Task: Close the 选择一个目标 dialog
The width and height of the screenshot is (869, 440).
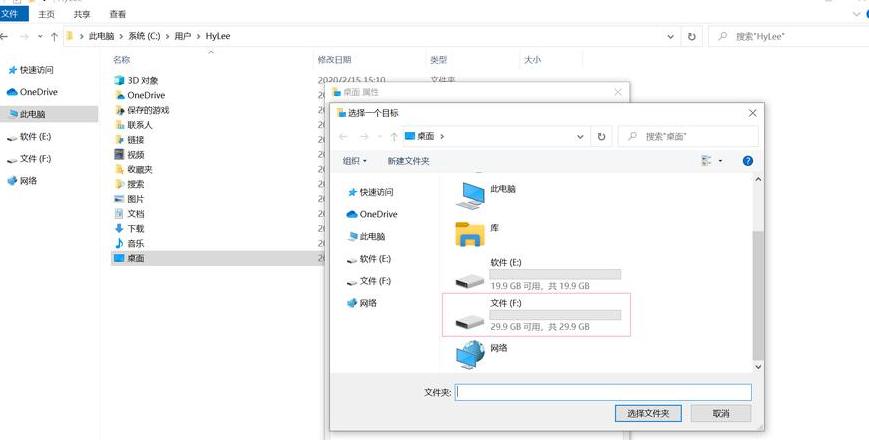Action: 752,113
